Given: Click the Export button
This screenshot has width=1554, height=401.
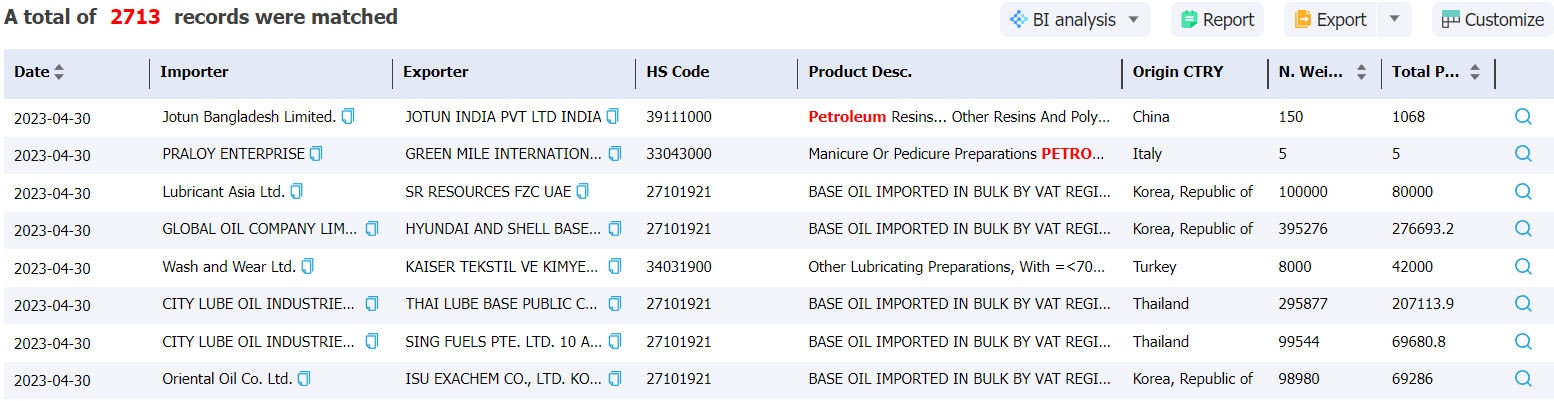Looking at the screenshot, I should point(1331,20).
